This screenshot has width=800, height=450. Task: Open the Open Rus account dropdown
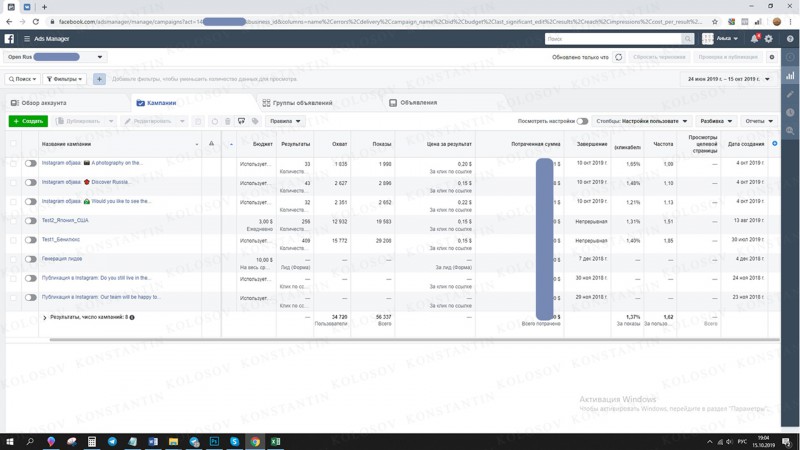(55, 57)
